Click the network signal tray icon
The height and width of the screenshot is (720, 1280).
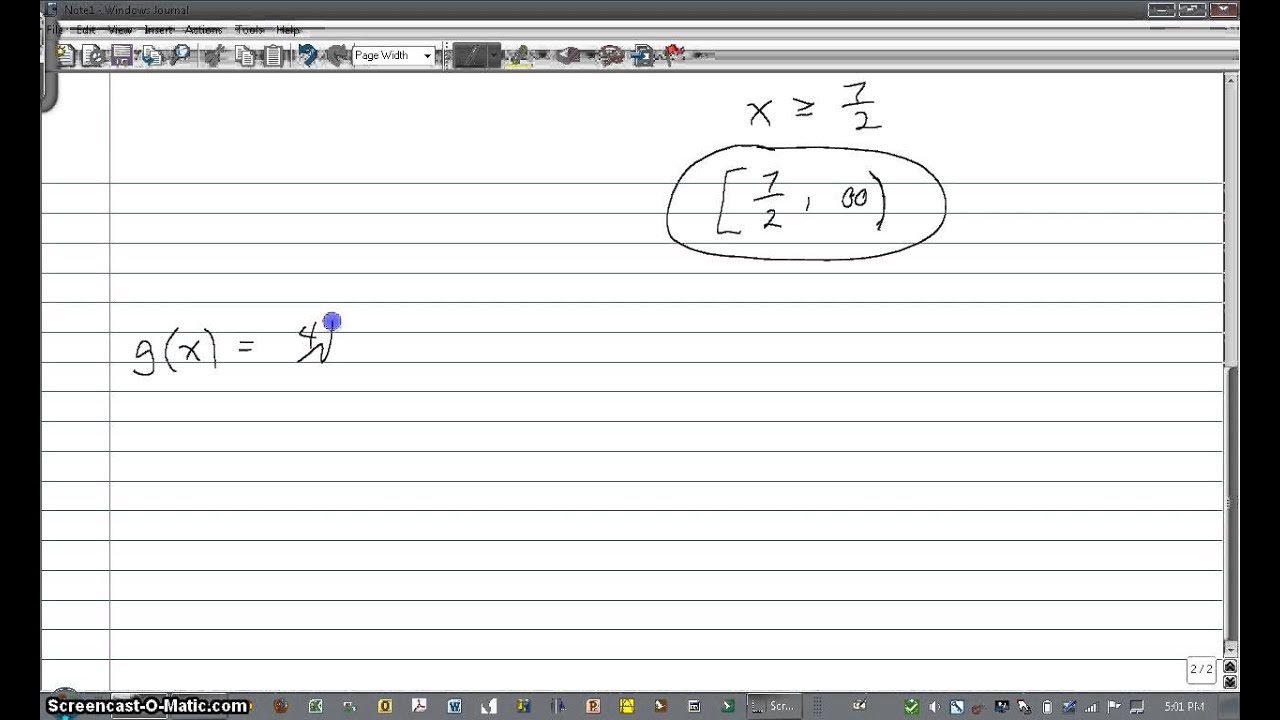coord(1092,706)
